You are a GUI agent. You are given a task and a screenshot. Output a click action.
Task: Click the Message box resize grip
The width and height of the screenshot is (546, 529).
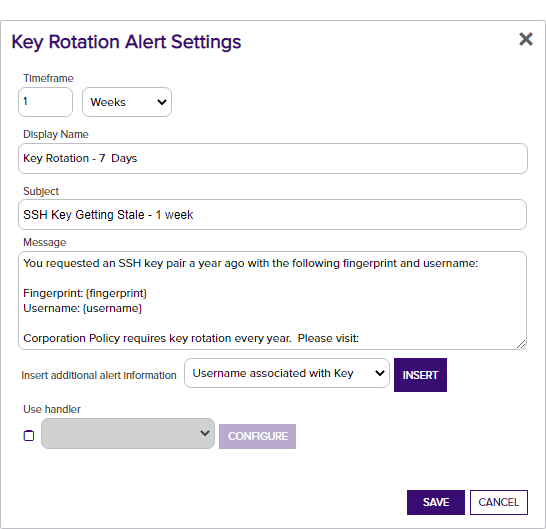tap(521, 344)
